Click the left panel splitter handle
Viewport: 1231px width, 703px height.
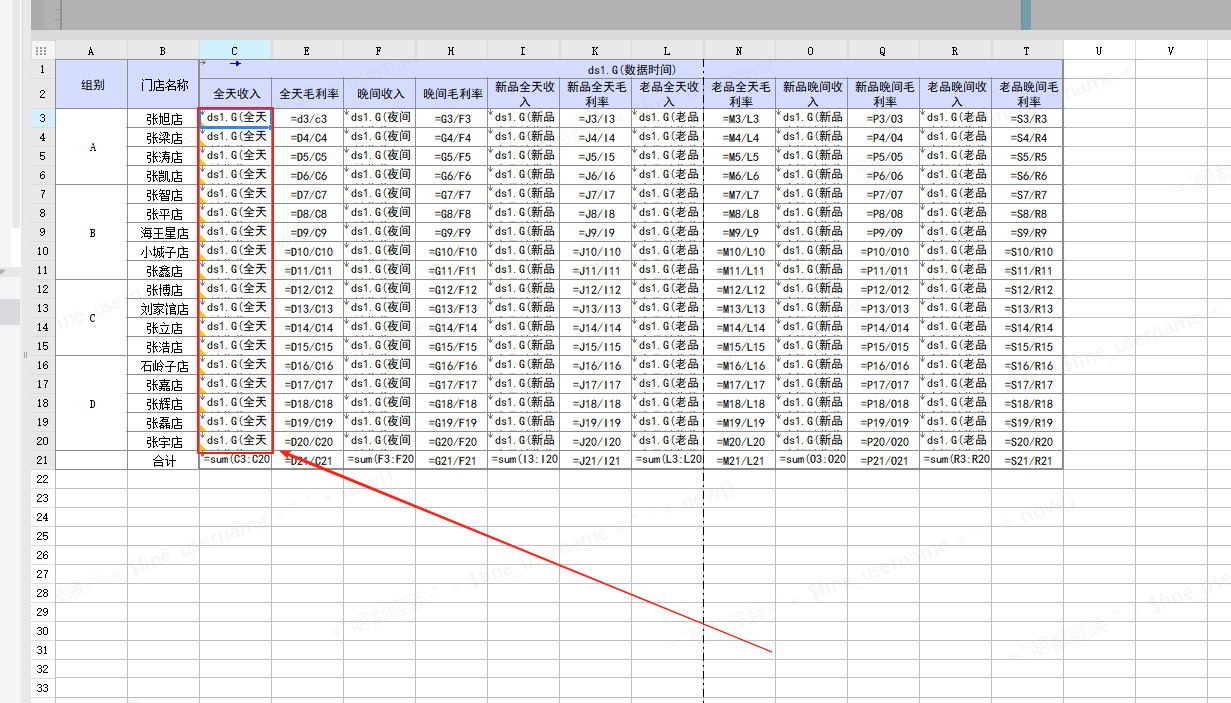click(x=26, y=354)
